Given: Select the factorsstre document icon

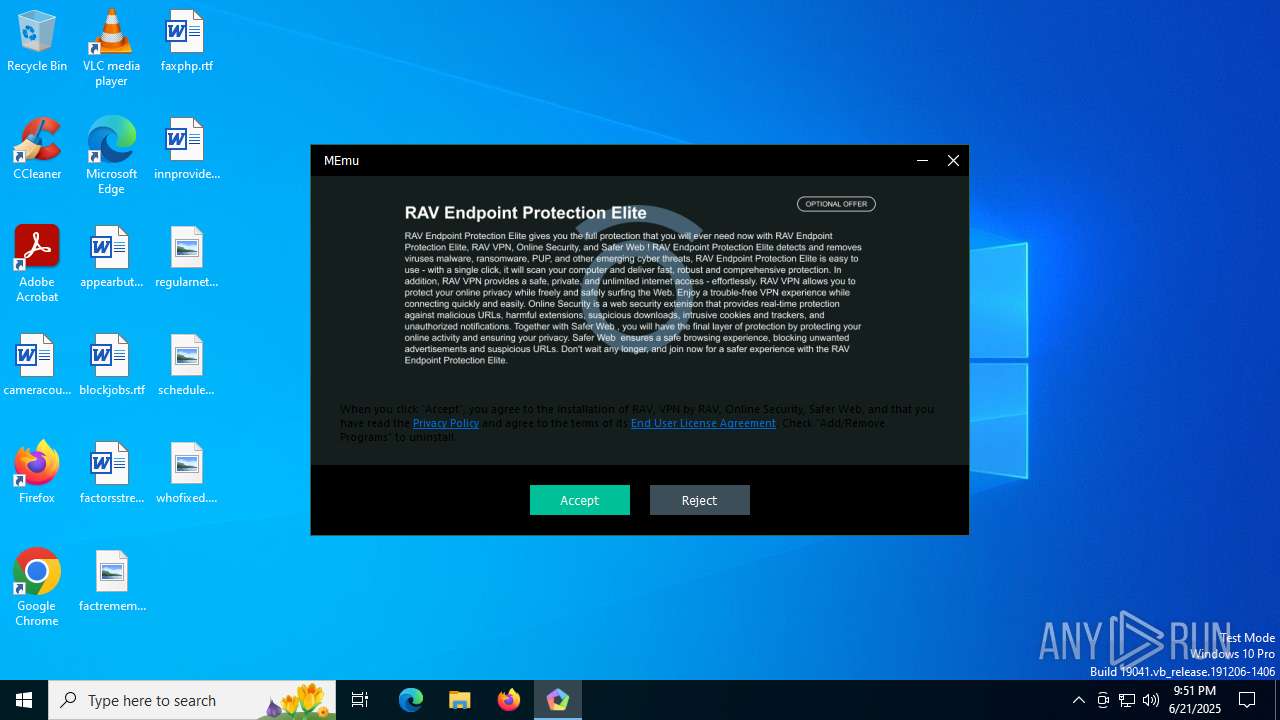Looking at the screenshot, I should point(111,473).
